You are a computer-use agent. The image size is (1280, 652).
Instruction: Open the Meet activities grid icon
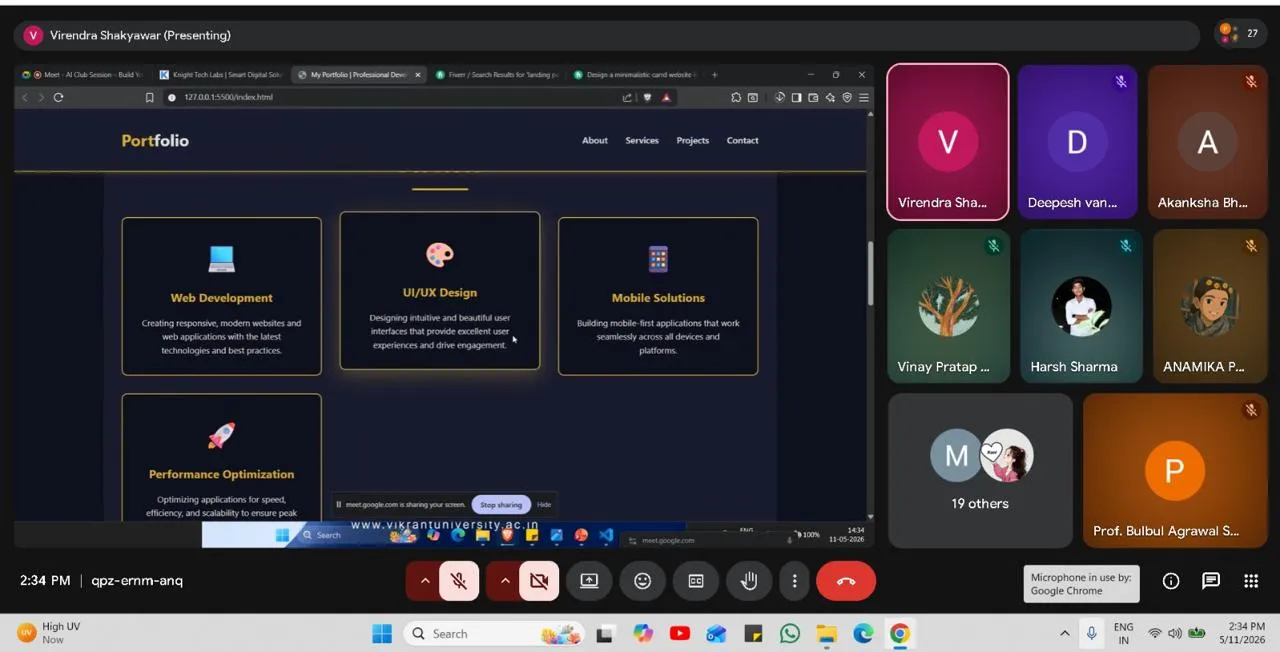[1251, 581]
